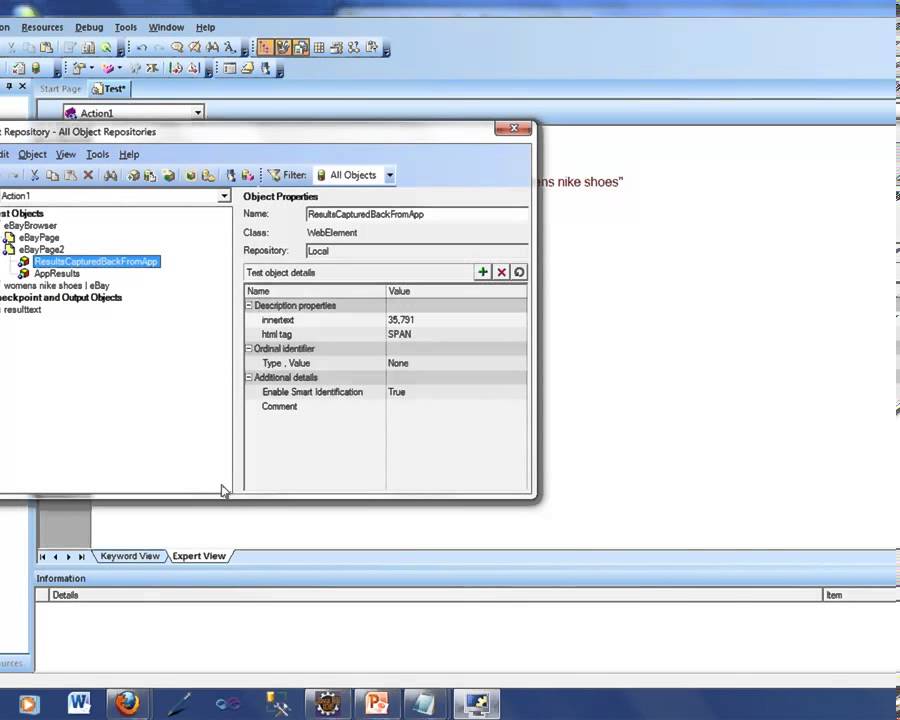Open the Object menu in Object Repository

[x=32, y=154]
